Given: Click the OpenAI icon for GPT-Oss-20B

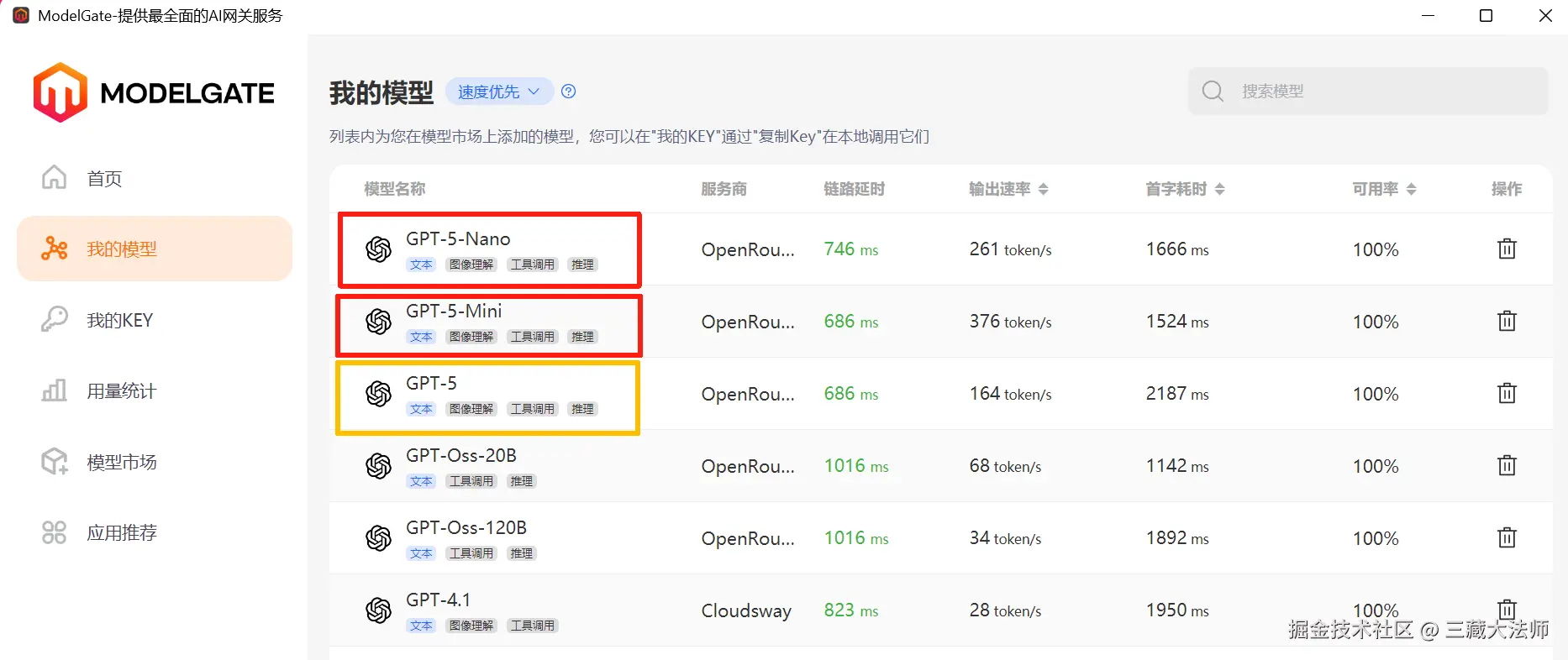Looking at the screenshot, I should click(x=378, y=466).
